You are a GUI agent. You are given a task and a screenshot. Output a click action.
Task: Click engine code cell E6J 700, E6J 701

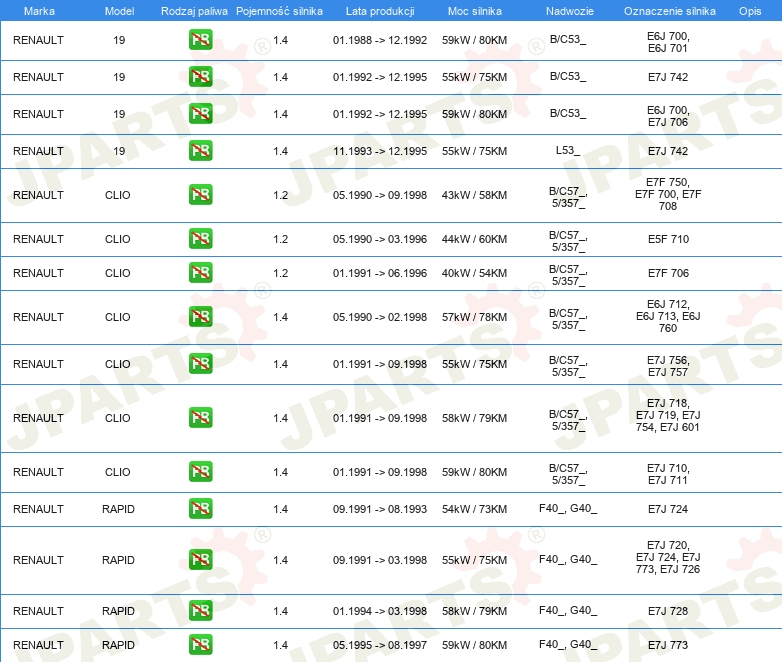[x=668, y=42]
